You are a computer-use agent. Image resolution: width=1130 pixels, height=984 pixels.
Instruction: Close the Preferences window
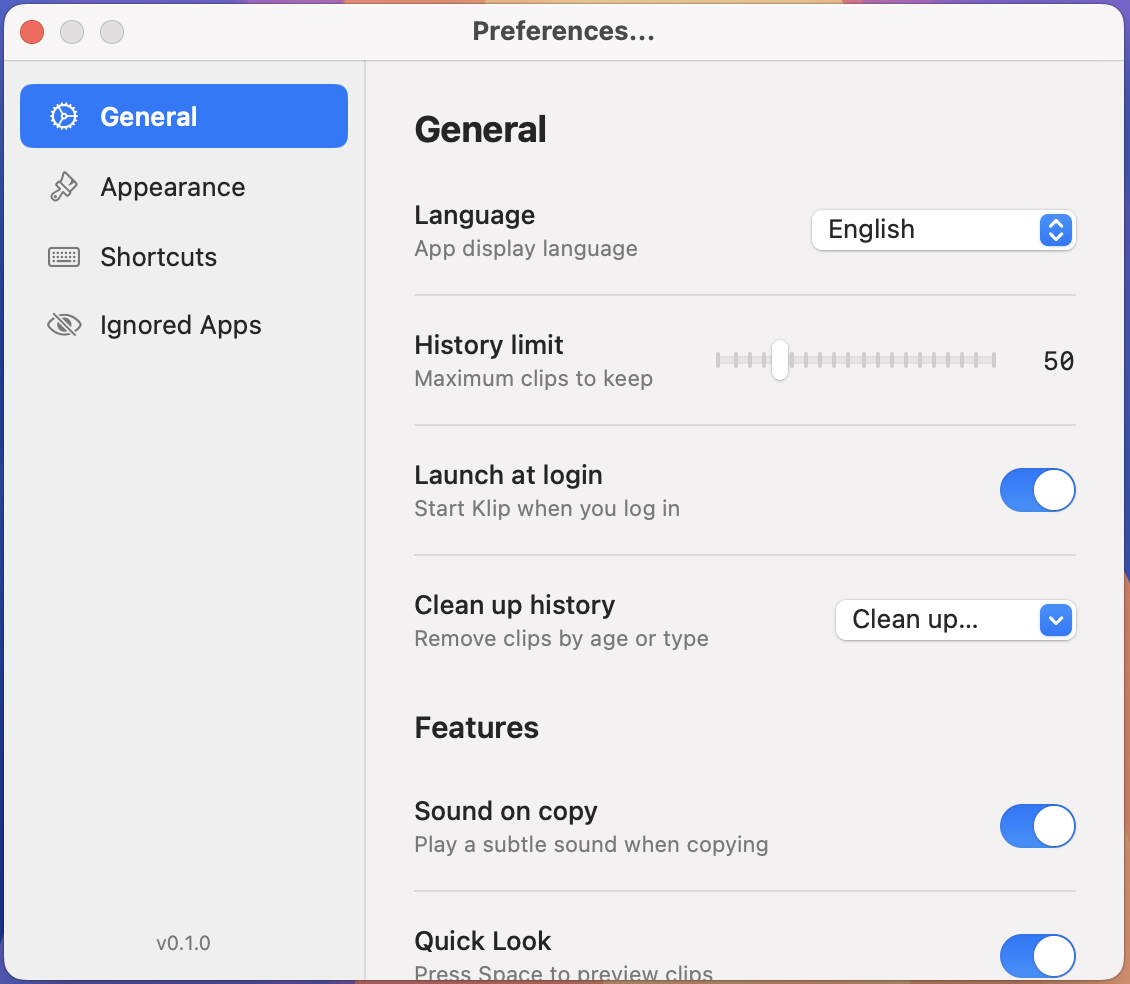pyautogui.click(x=32, y=32)
